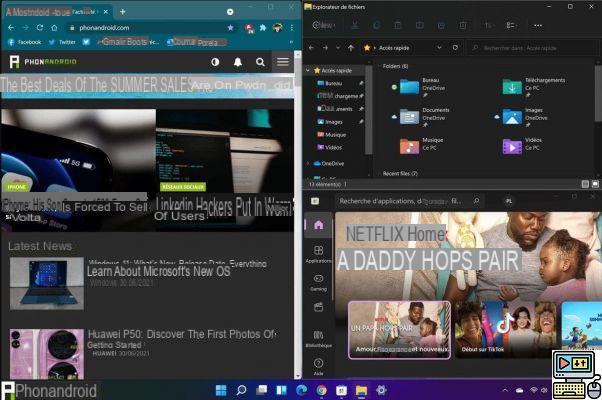The image size is (602, 400).
Task: Open Widgets from the taskbar
Action: pos(282,390)
